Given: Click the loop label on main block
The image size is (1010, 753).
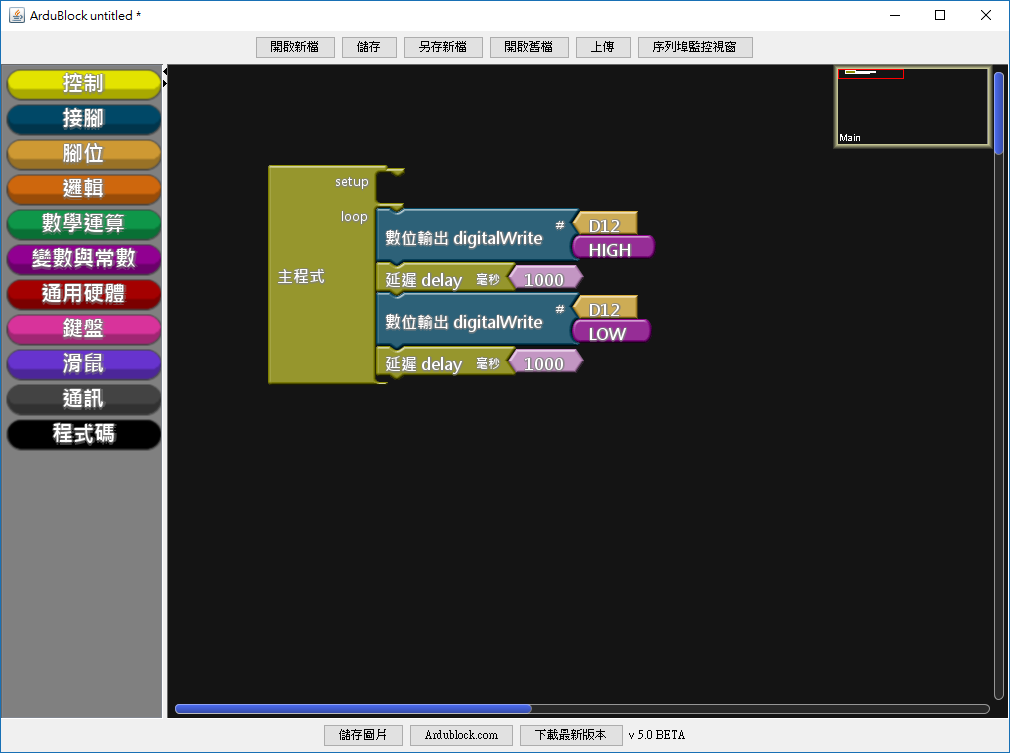Looking at the screenshot, I should click(354, 216).
